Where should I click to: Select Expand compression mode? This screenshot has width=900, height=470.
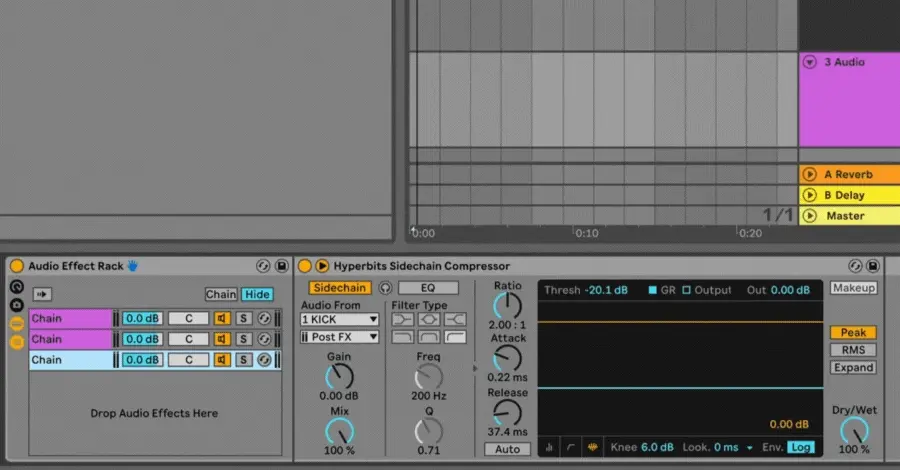point(854,367)
